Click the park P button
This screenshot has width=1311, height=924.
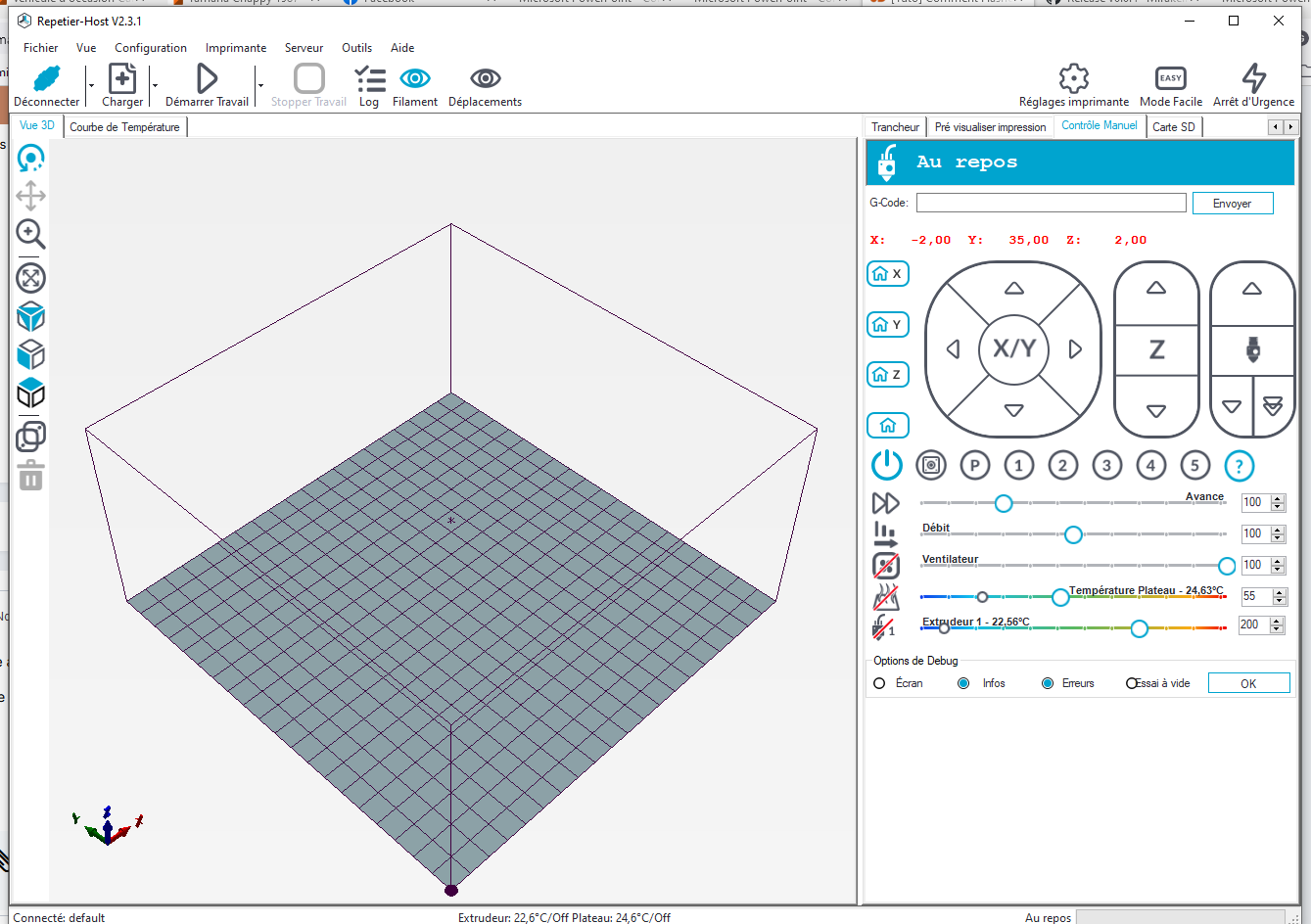(975, 466)
